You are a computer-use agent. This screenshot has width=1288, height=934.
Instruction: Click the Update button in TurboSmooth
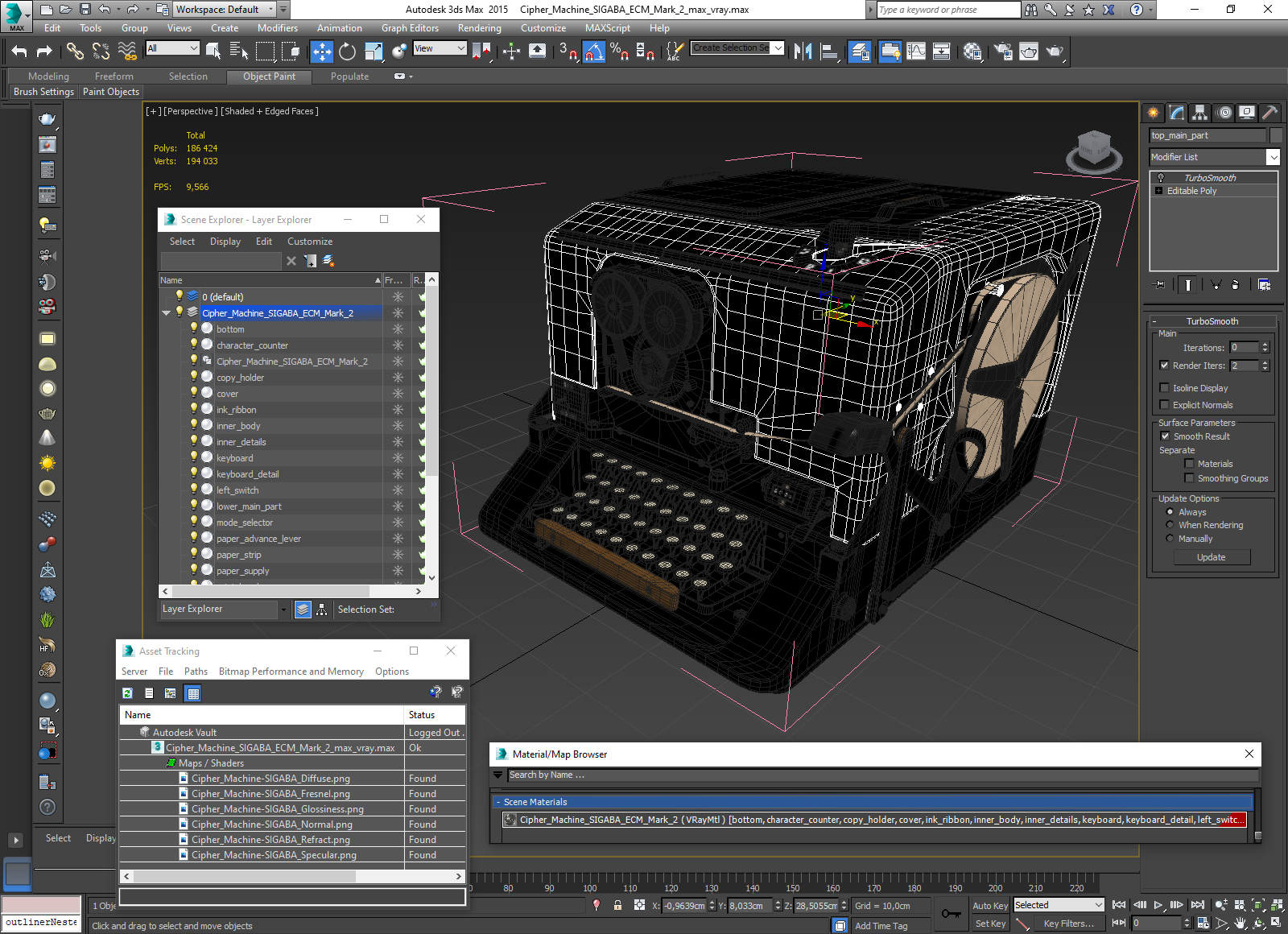coord(1212,557)
